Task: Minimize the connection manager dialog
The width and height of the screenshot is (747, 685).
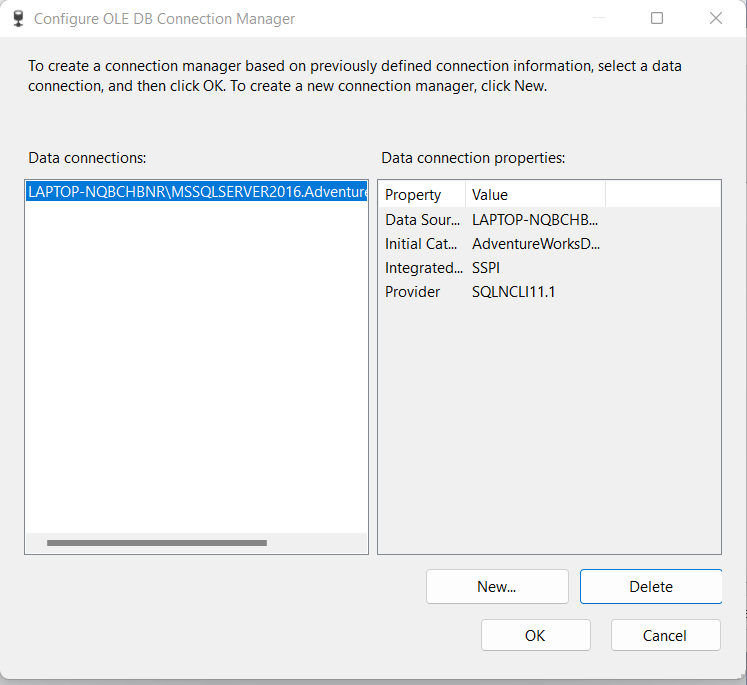Action: tap(598, 18)
